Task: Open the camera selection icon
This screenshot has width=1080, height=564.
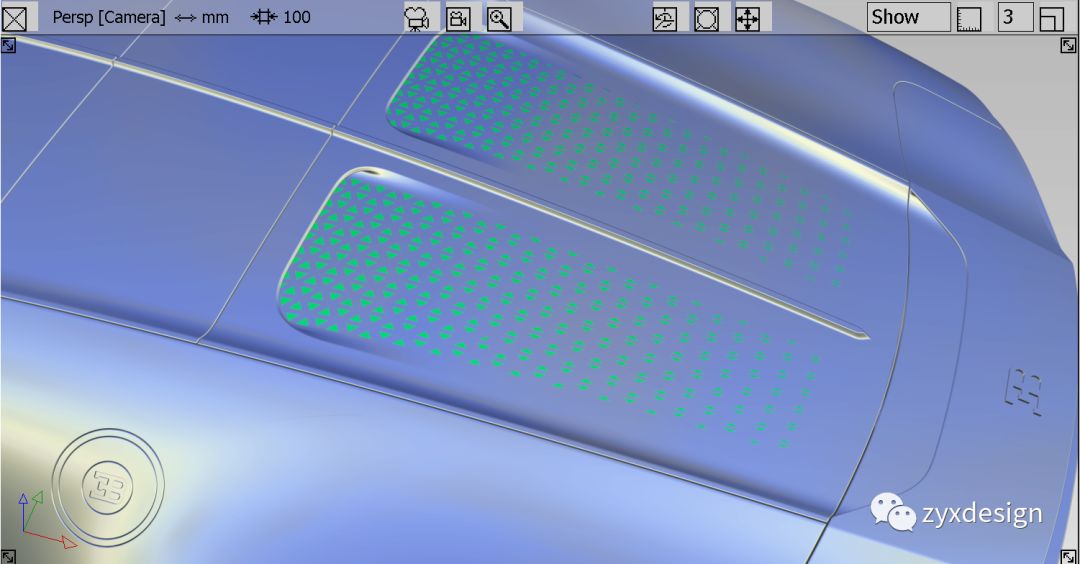Action: [x=417, y=19]
